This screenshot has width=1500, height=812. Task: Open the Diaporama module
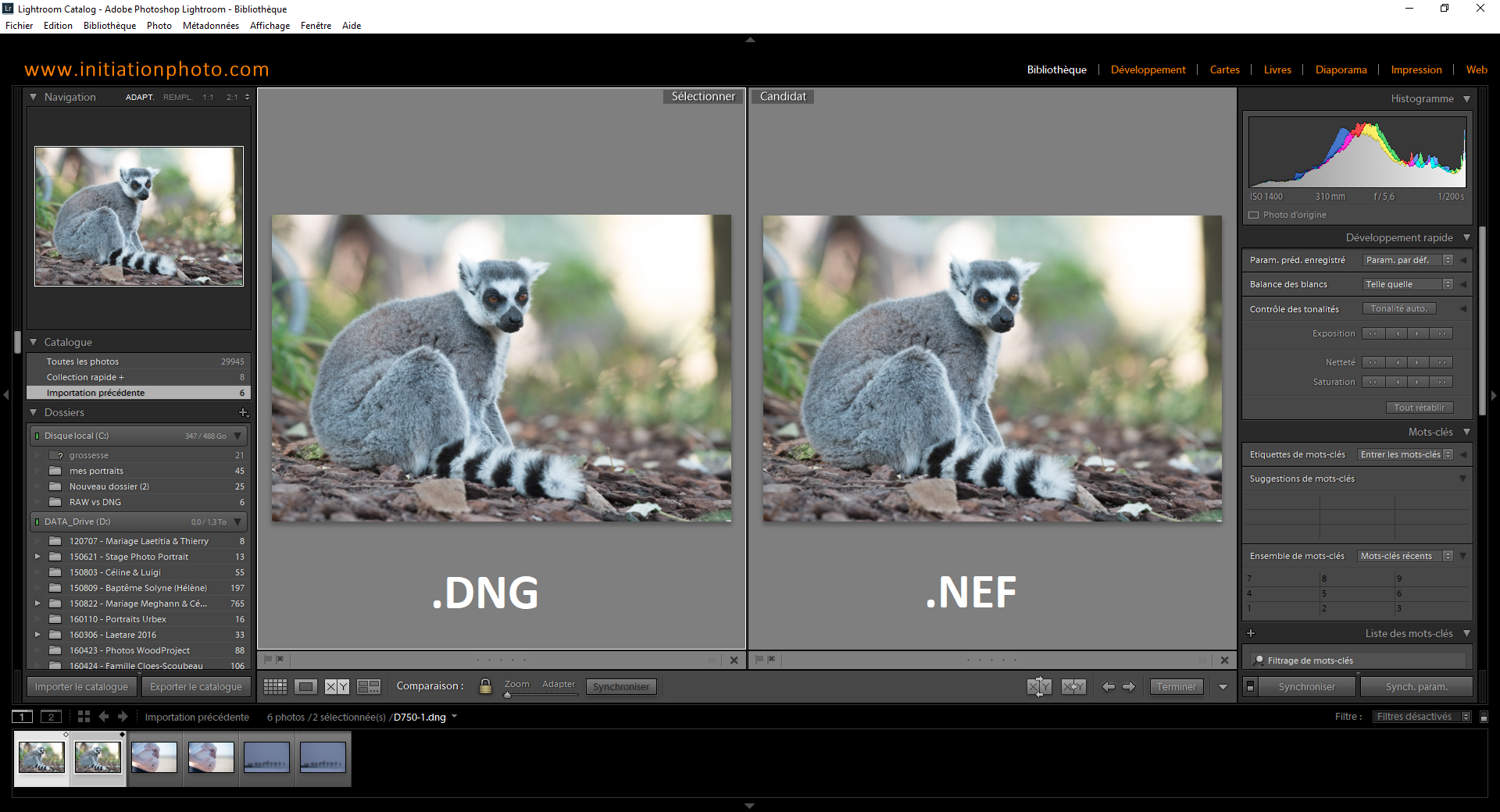(x=1341, y=69)
